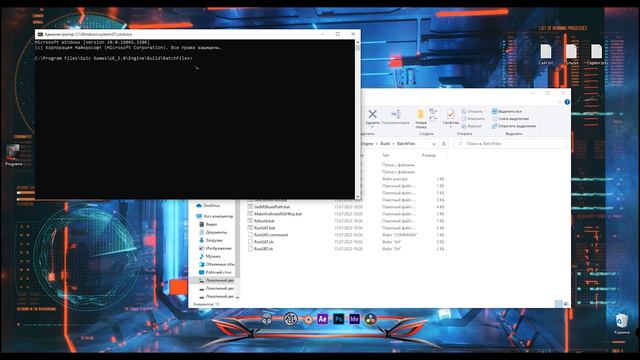
Task: Open the cube-shaped app in dock
Action: pyautogui.click(x=267, y=319)
